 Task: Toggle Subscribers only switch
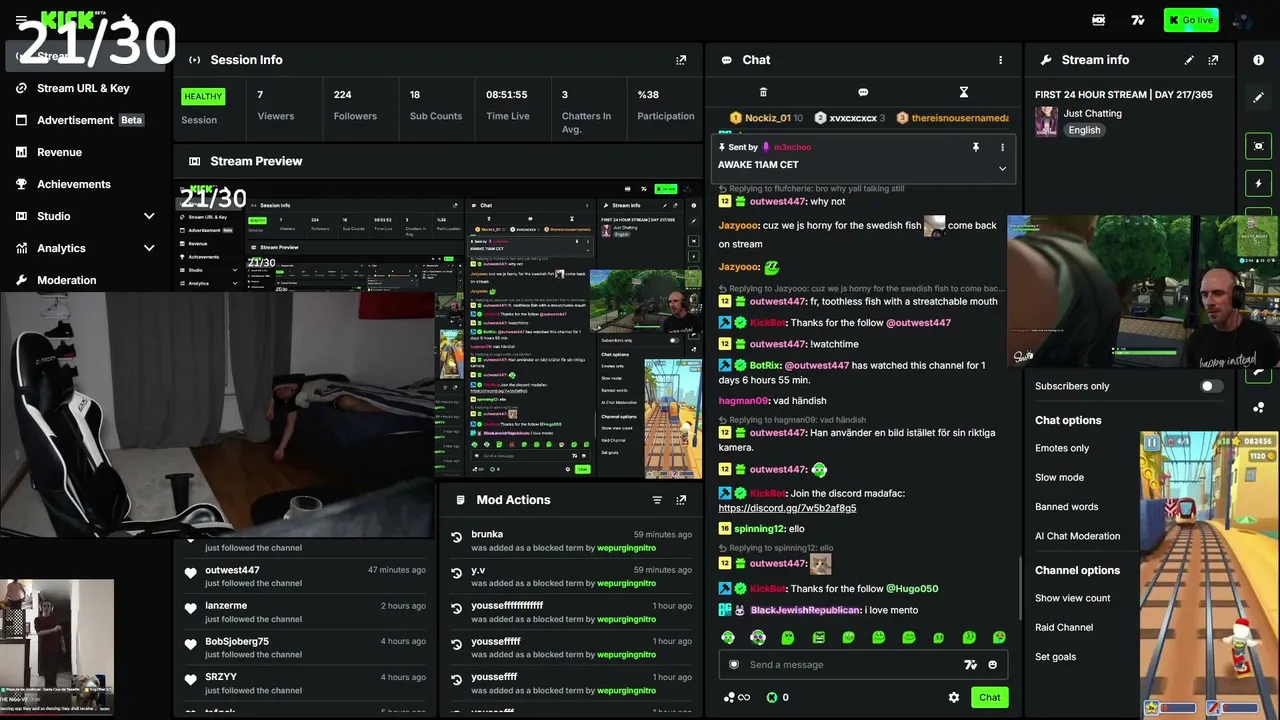tap(1211, 386)
